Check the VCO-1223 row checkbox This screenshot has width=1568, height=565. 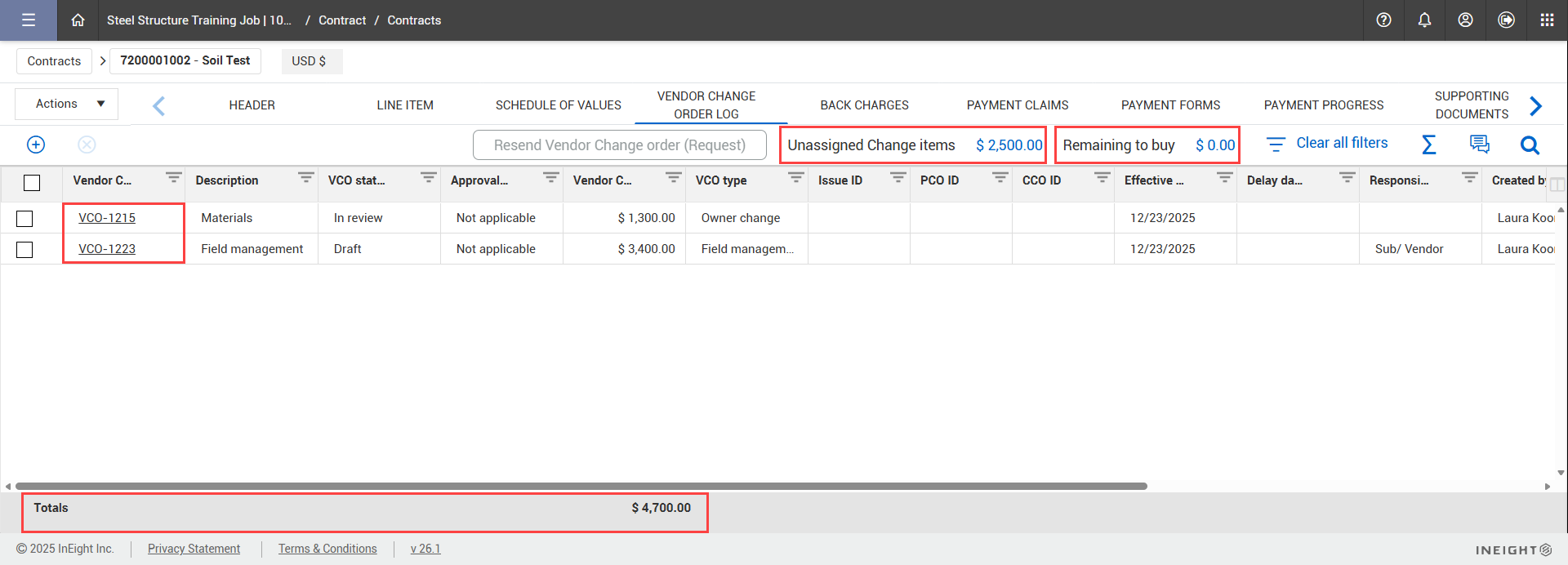click(24, 249)
